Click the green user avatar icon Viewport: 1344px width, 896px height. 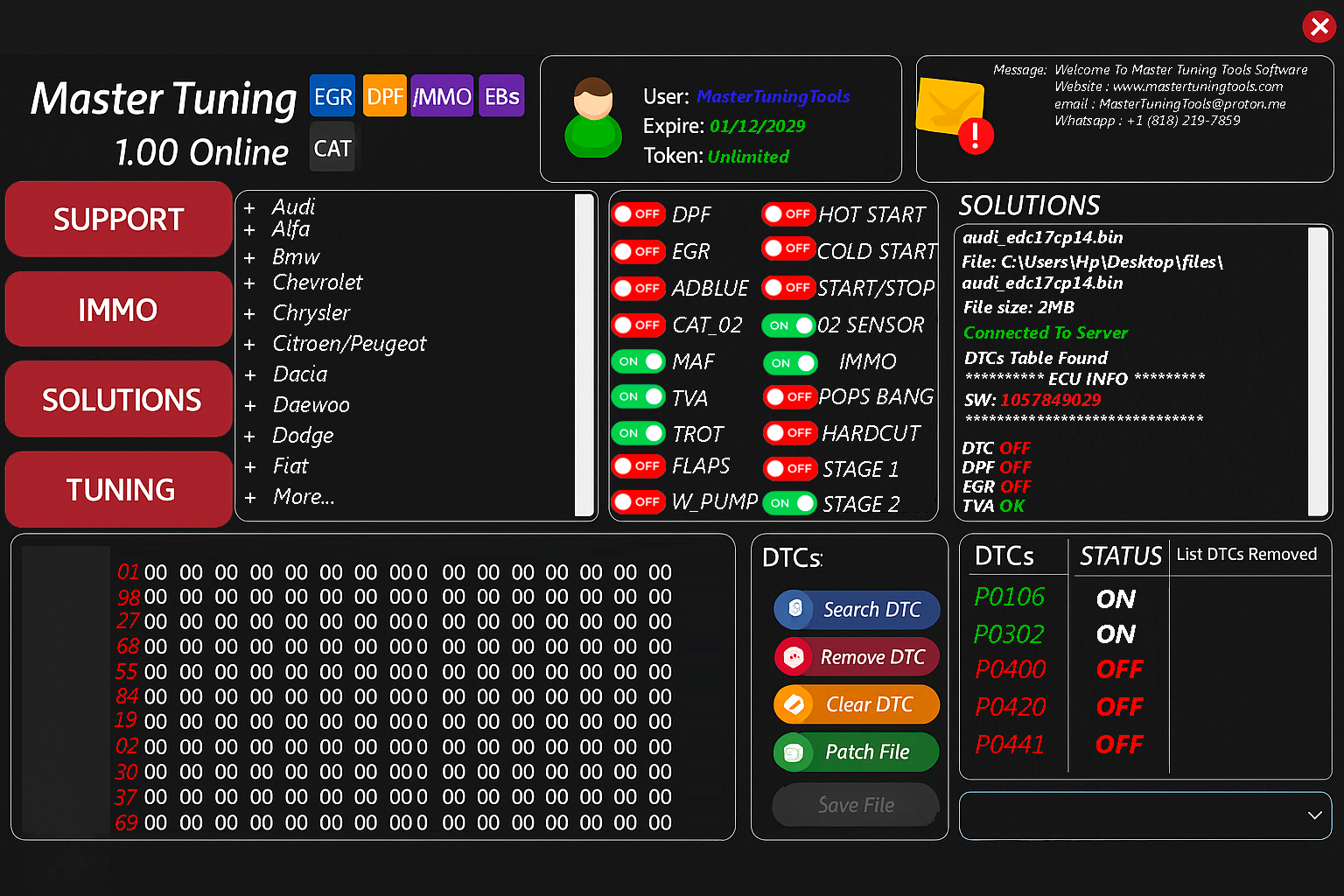594,118
